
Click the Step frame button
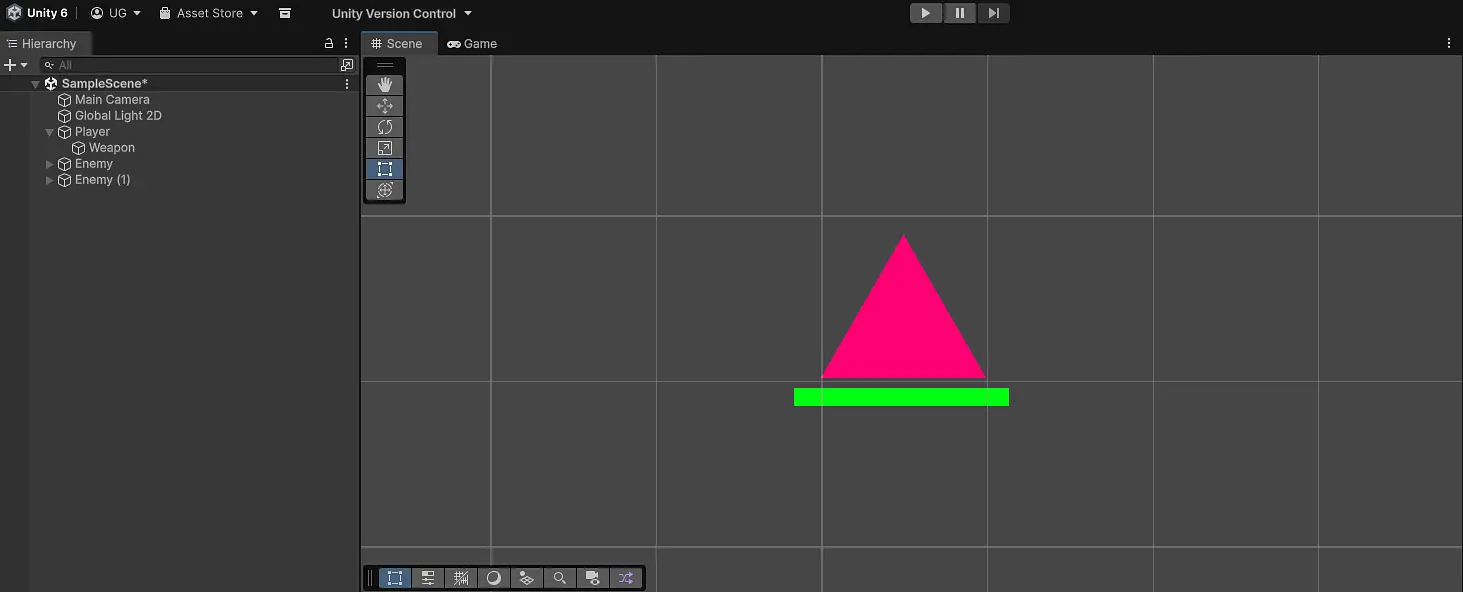point(993,13)
